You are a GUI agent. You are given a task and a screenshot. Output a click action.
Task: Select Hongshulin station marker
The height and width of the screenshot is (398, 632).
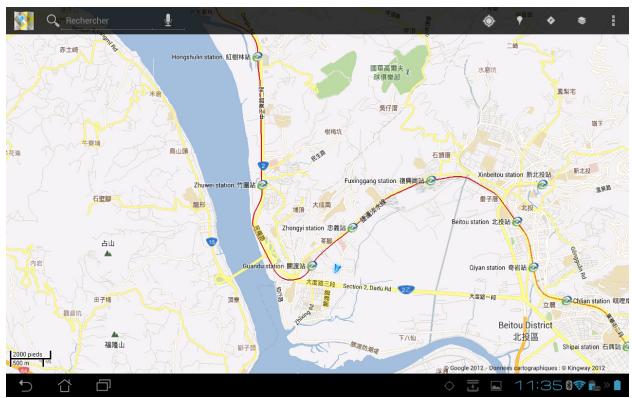[x=258, y=57]
